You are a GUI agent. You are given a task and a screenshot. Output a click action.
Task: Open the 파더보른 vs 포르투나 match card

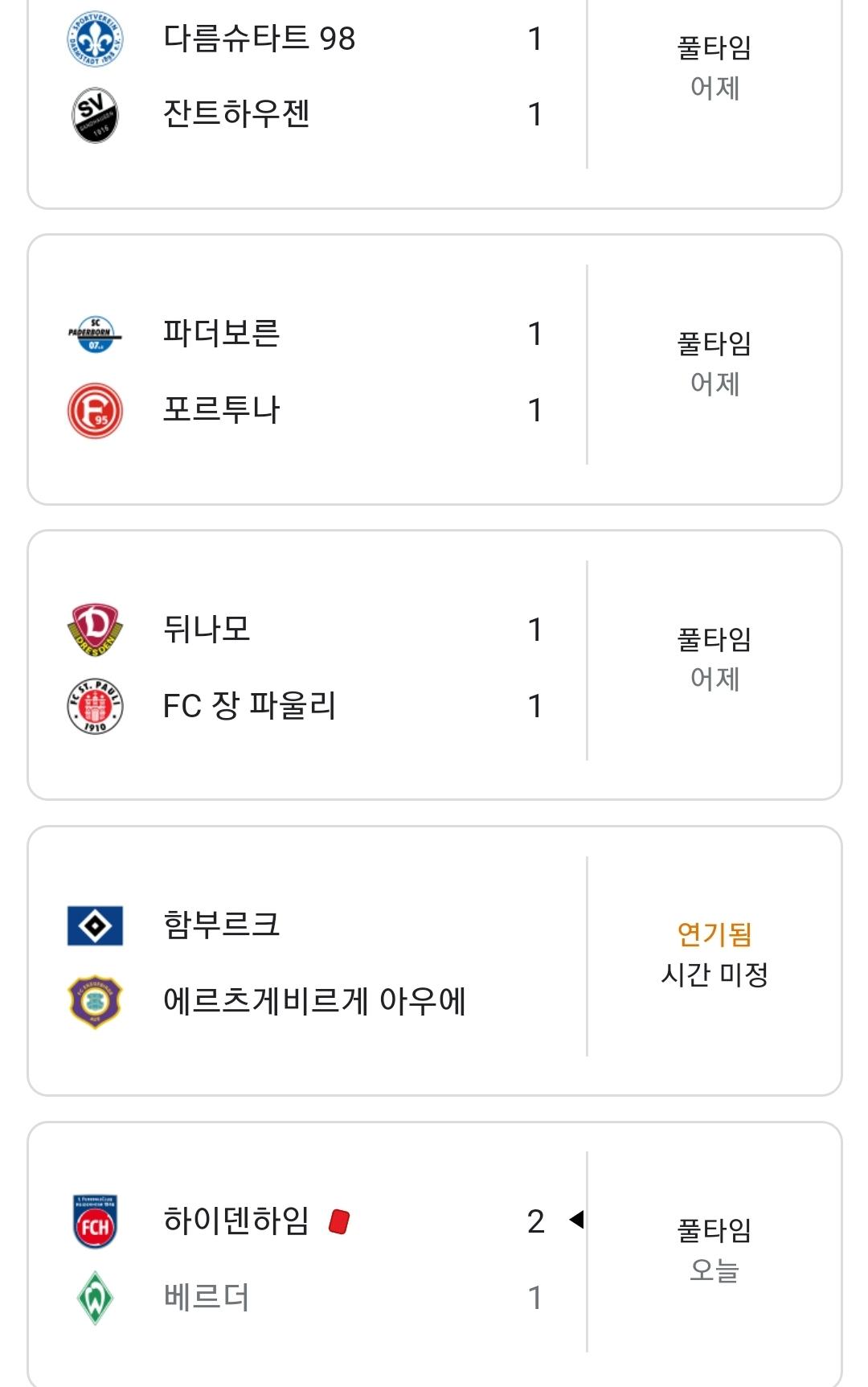(x=435, y=370)
